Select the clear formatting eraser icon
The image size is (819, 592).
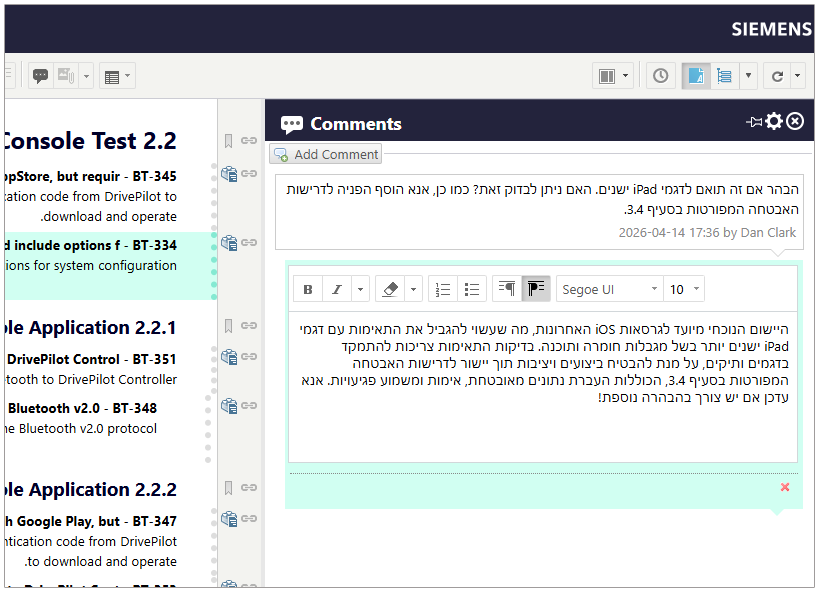pyautogui.click(x=390, y=289)
